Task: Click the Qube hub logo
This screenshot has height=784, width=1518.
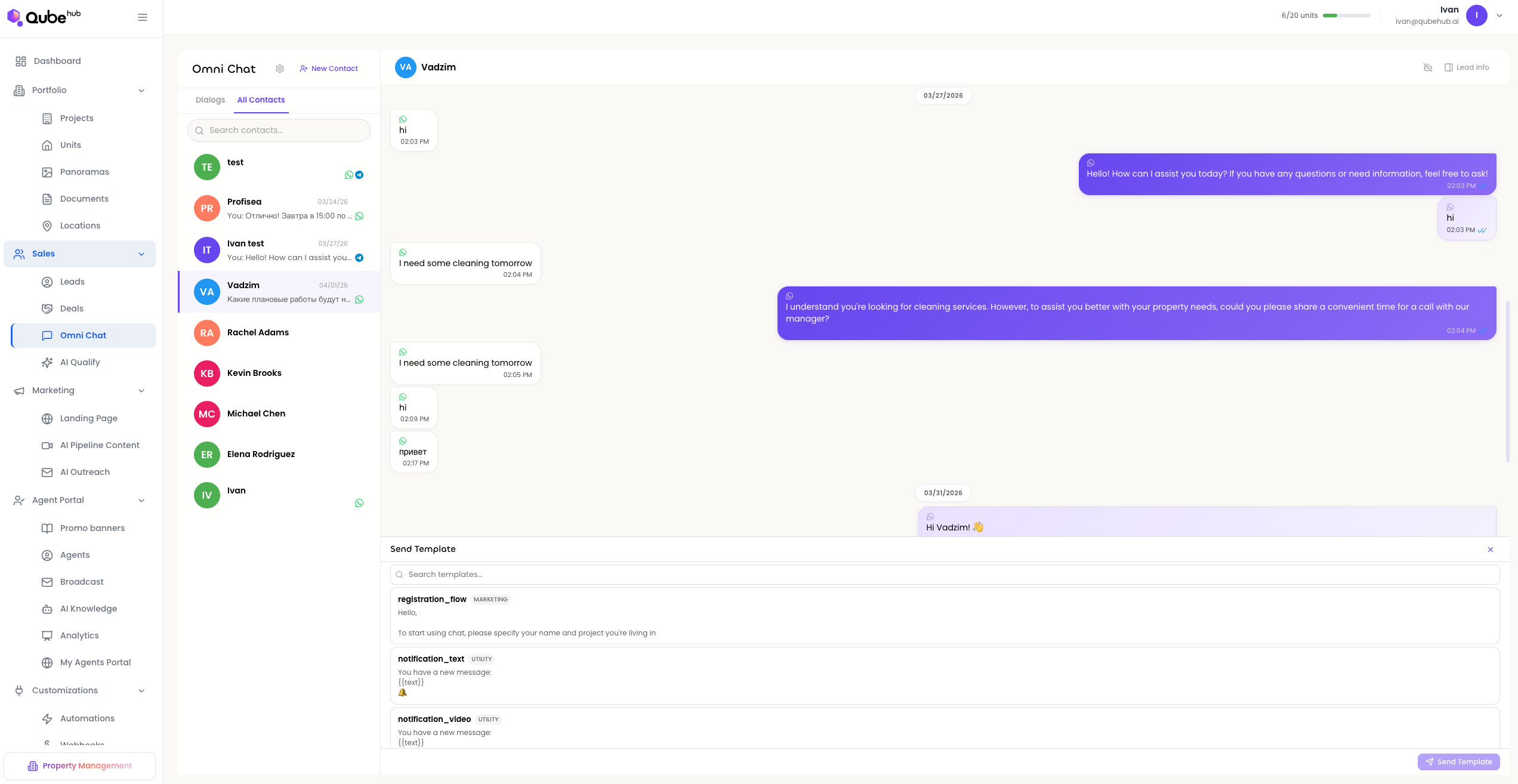Action: pyautogui.click(x=44, y=17)
